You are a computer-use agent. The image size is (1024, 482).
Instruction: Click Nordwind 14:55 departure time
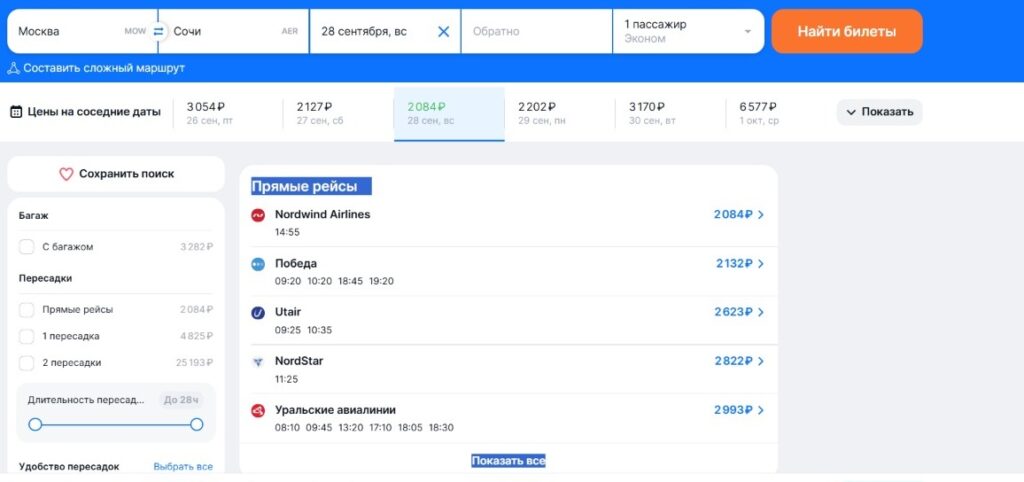(287, 232)
